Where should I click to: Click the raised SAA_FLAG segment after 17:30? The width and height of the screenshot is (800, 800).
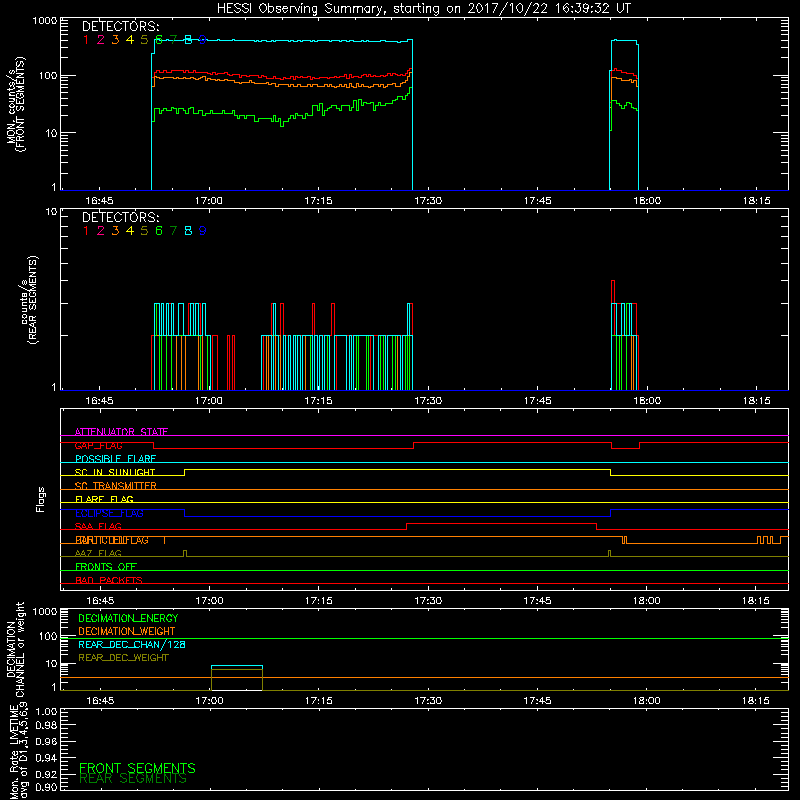(502, 523)
